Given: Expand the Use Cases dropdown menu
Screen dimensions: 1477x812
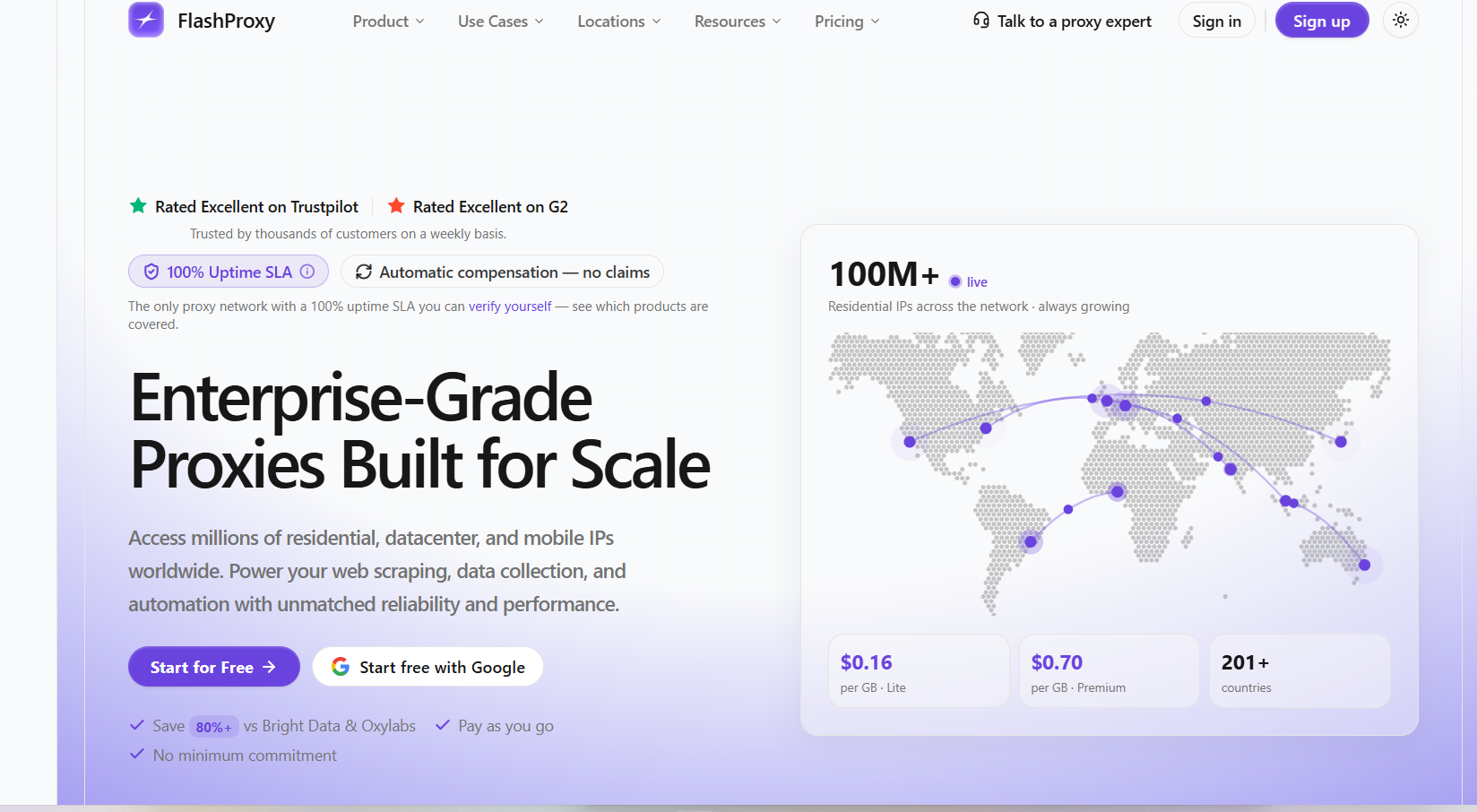Looking at the screenshot, I should pyautogui.click(x=501, y=22).
